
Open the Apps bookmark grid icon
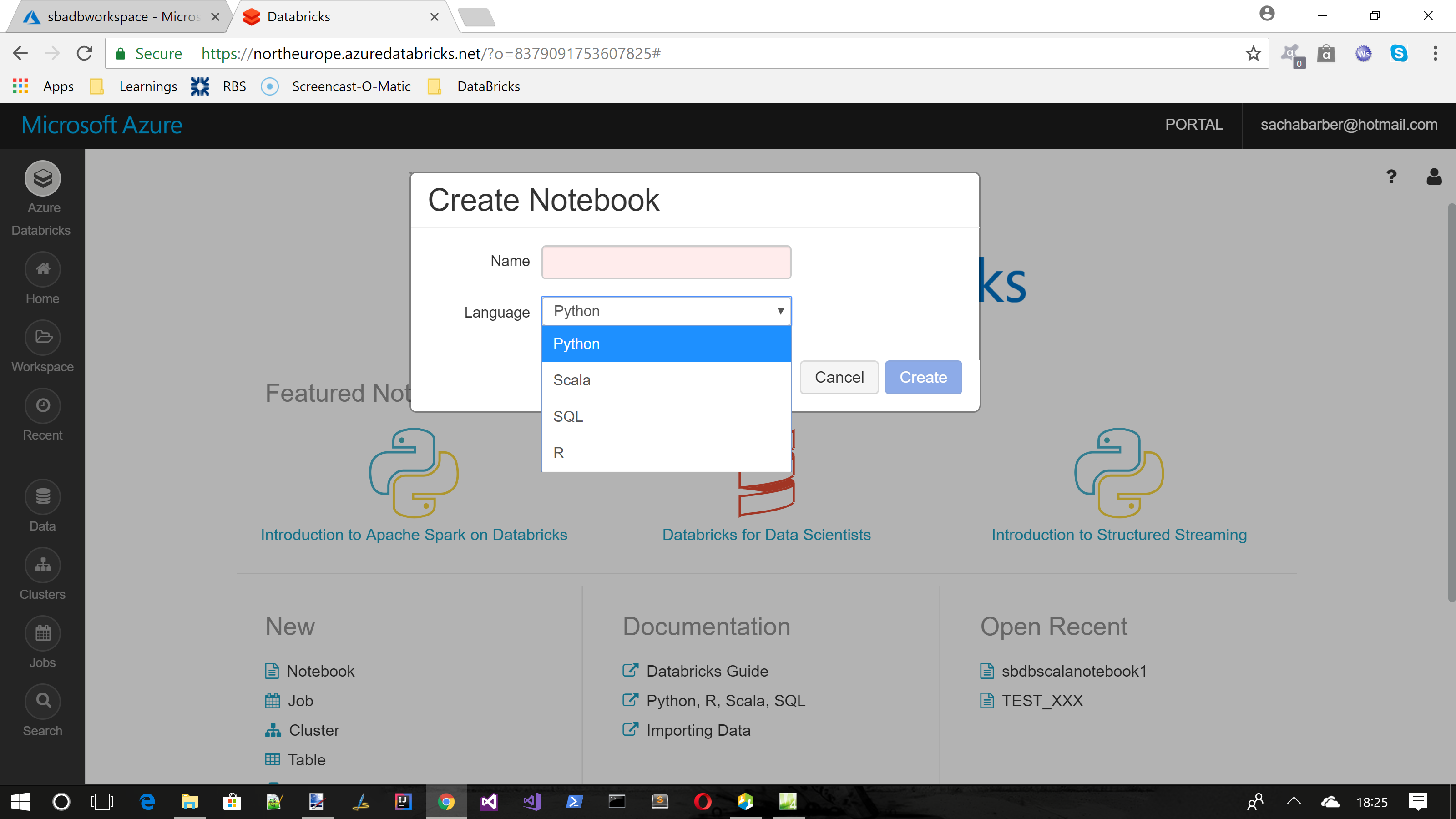(x=20, y=86)
